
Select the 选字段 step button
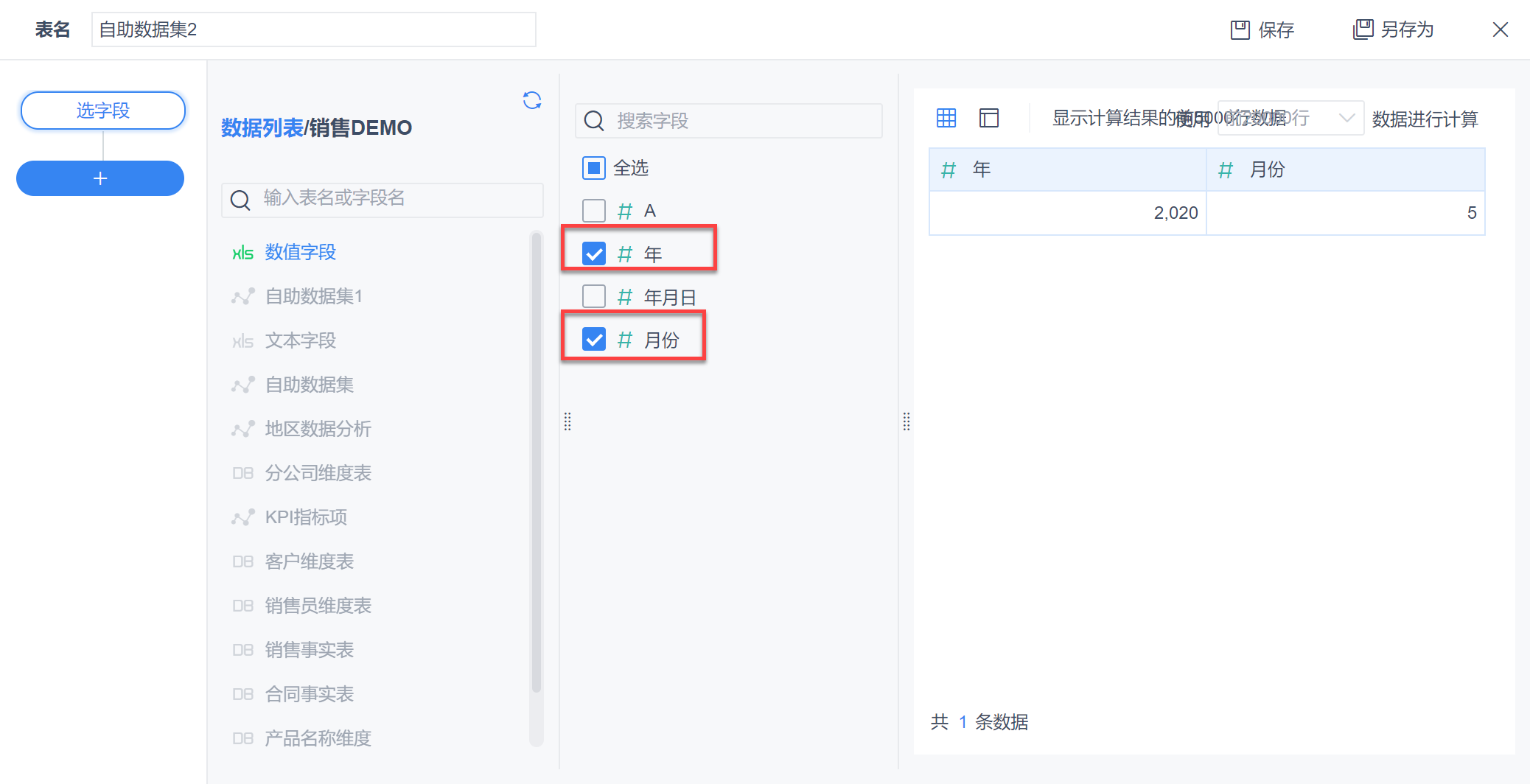[102, 111]
